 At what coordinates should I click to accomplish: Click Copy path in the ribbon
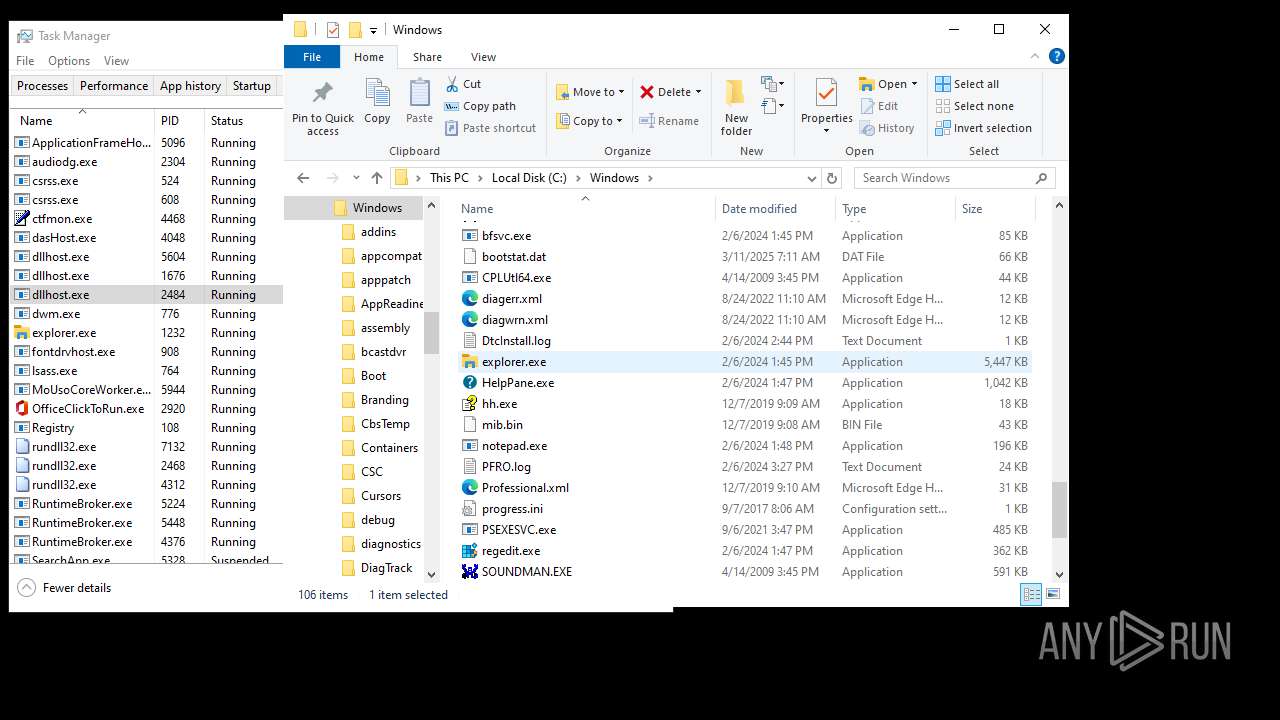click(480, 106)
